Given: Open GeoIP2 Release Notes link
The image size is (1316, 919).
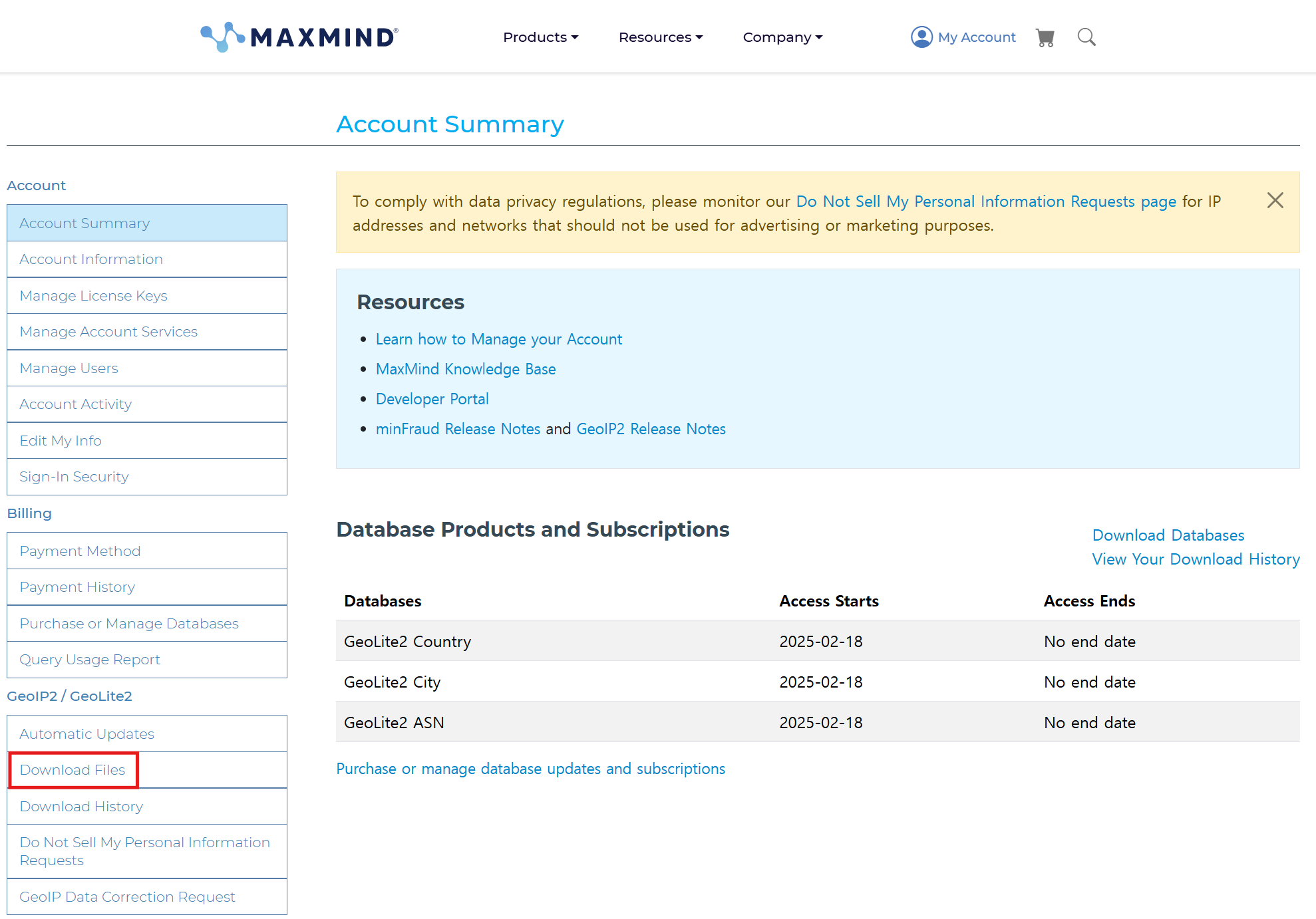Looking at the screenshot, I should click(x=651, y=429).
